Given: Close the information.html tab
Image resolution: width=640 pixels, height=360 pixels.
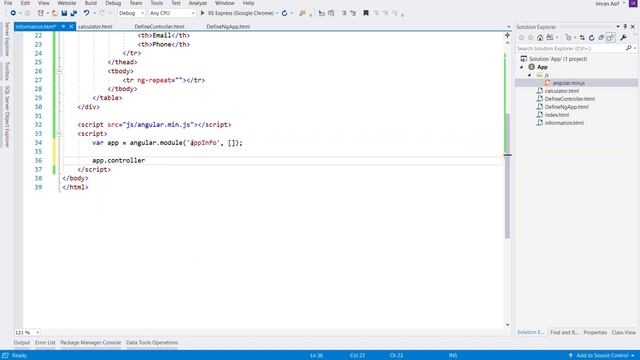Looking at the screenshot, I should coord(71,27).
